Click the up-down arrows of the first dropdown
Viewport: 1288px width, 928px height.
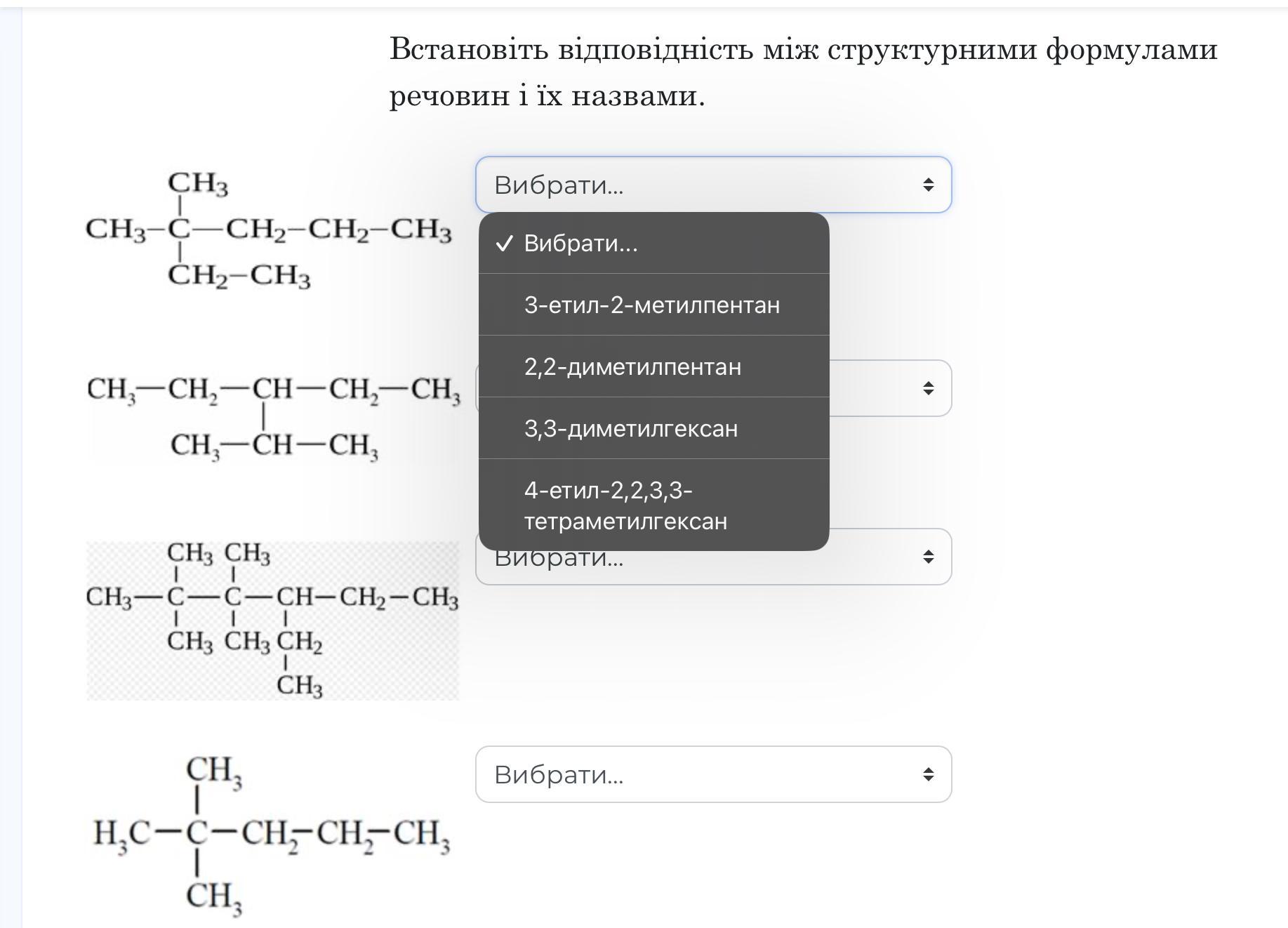click(928, 185)
